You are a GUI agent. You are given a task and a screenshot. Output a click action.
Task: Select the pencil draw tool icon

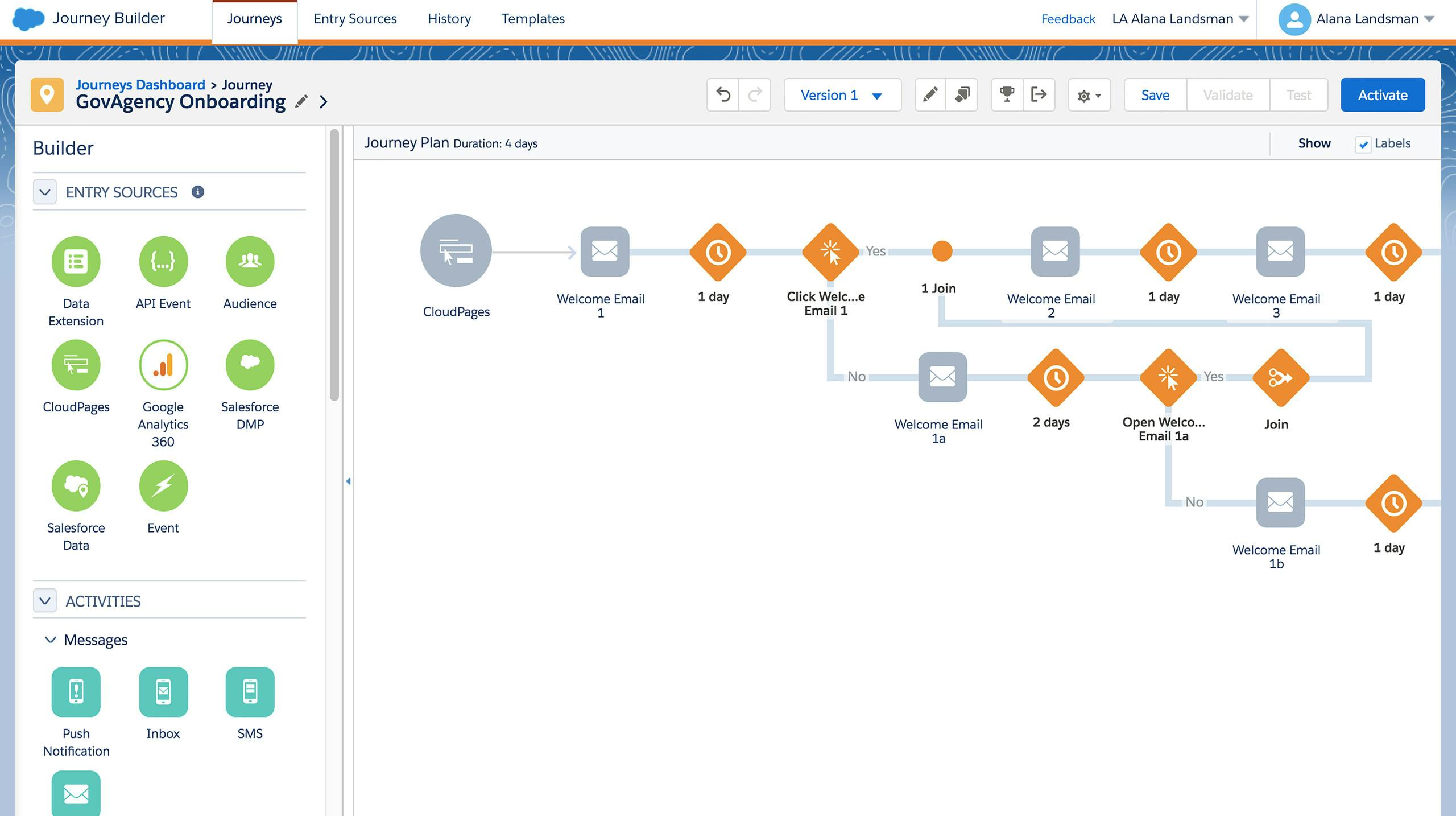coord(928,95)
